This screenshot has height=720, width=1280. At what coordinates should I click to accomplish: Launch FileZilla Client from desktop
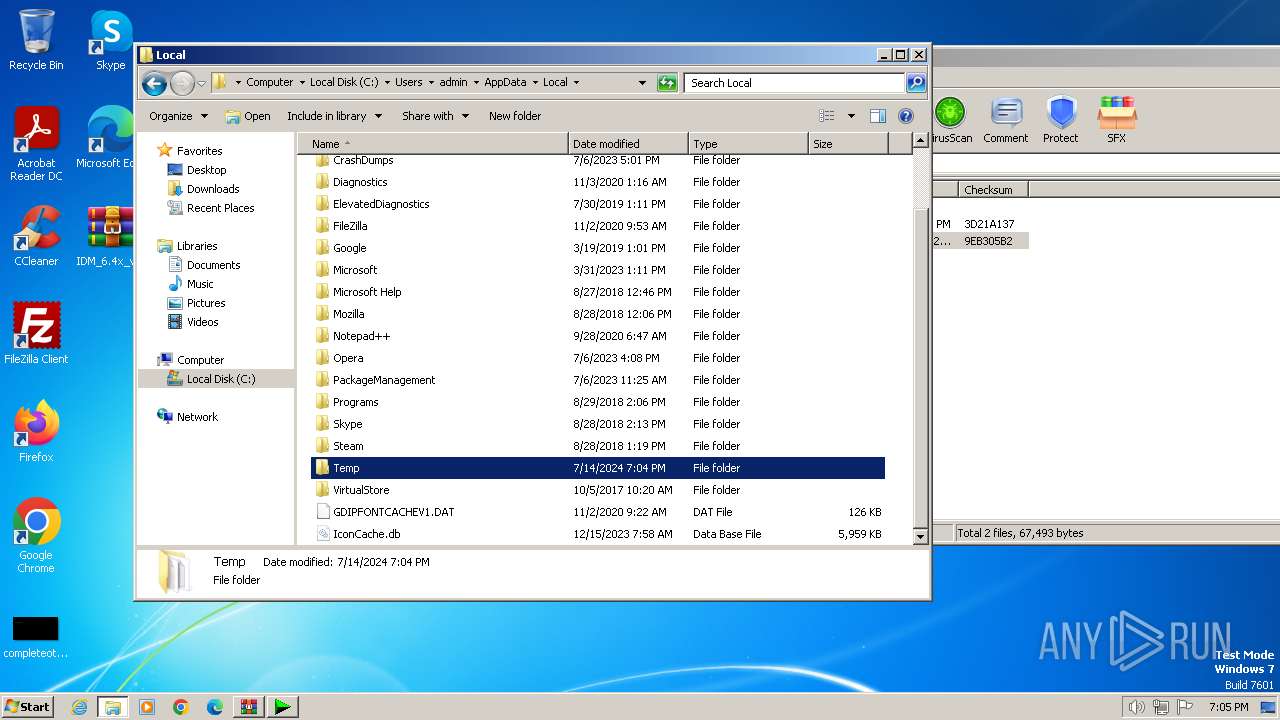coord(36,334)
